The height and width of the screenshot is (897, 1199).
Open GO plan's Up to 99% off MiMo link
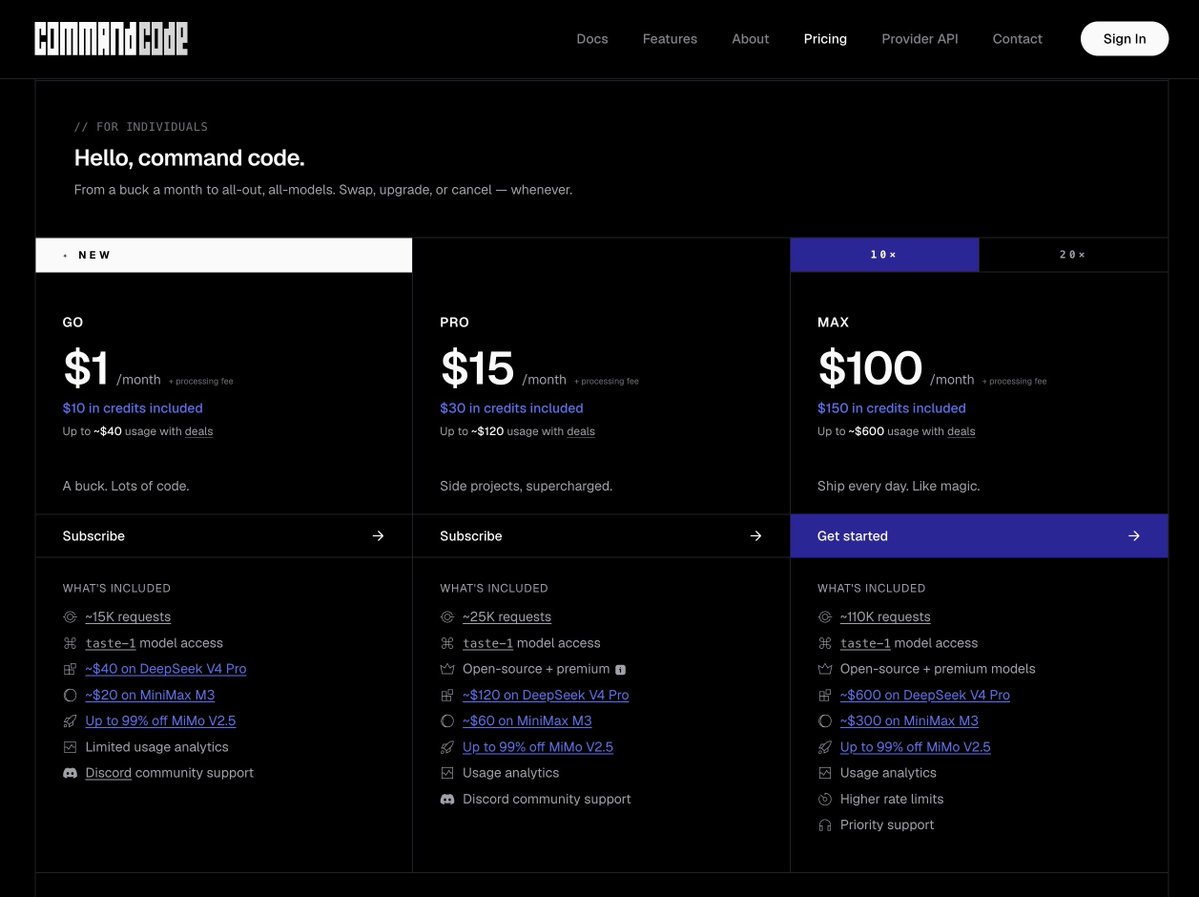coord(161,721)
